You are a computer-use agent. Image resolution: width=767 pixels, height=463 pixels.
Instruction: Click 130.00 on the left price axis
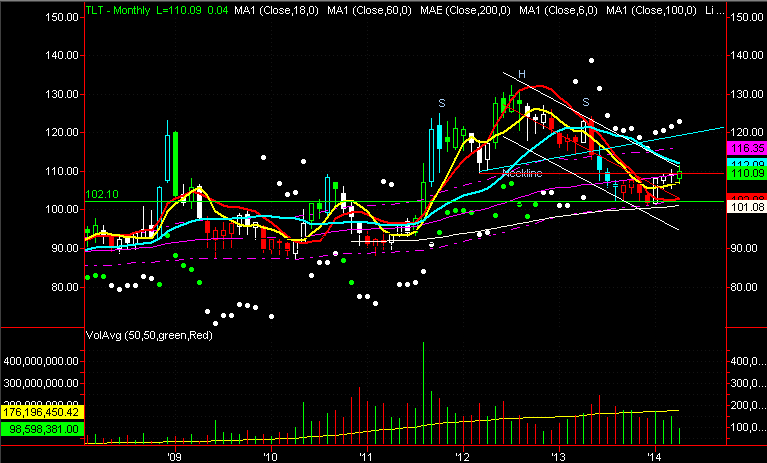(62, 94)
